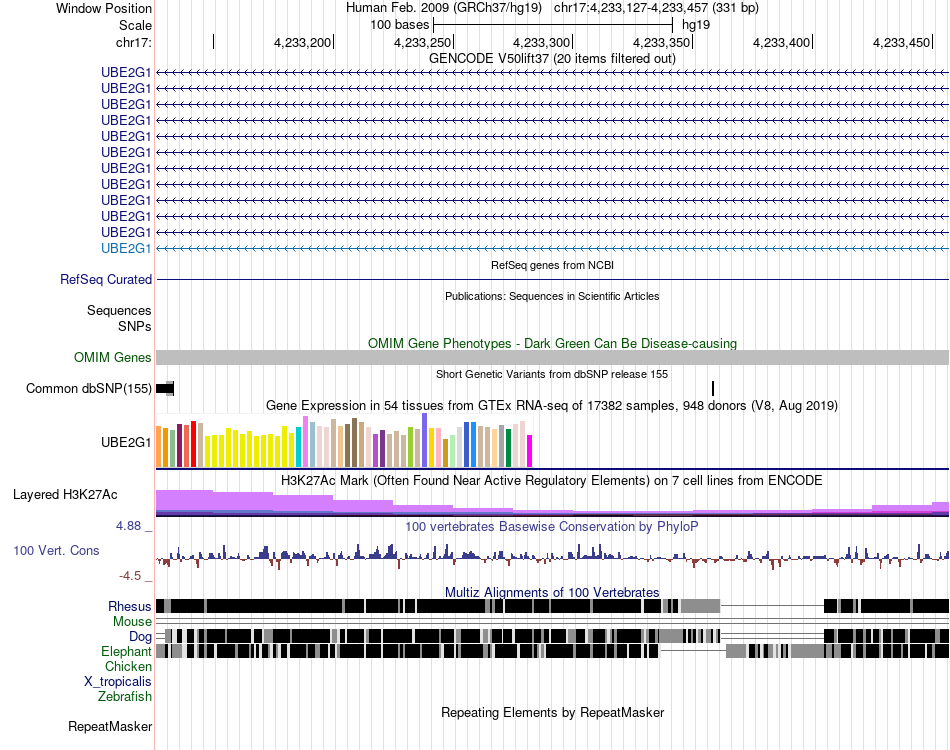Click the RepeatMasker track label

coord(110,726)
